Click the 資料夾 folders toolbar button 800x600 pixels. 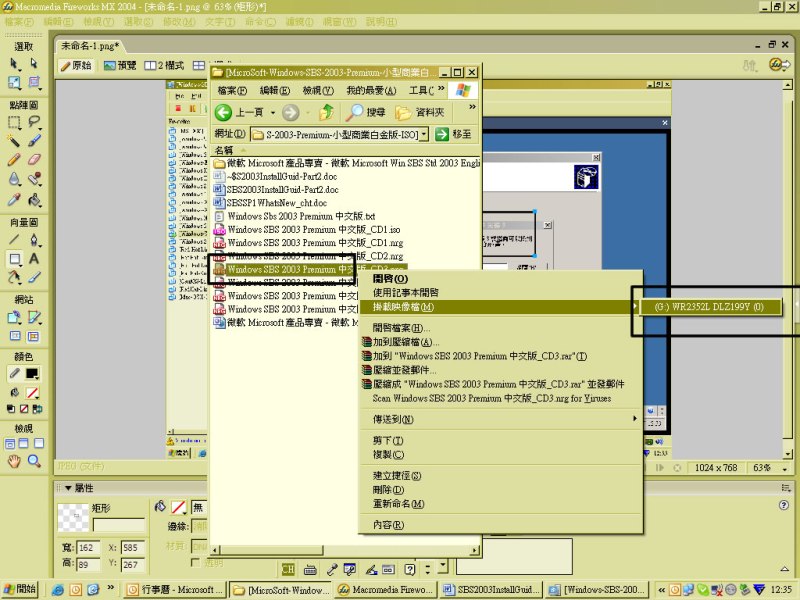[420, 112]
